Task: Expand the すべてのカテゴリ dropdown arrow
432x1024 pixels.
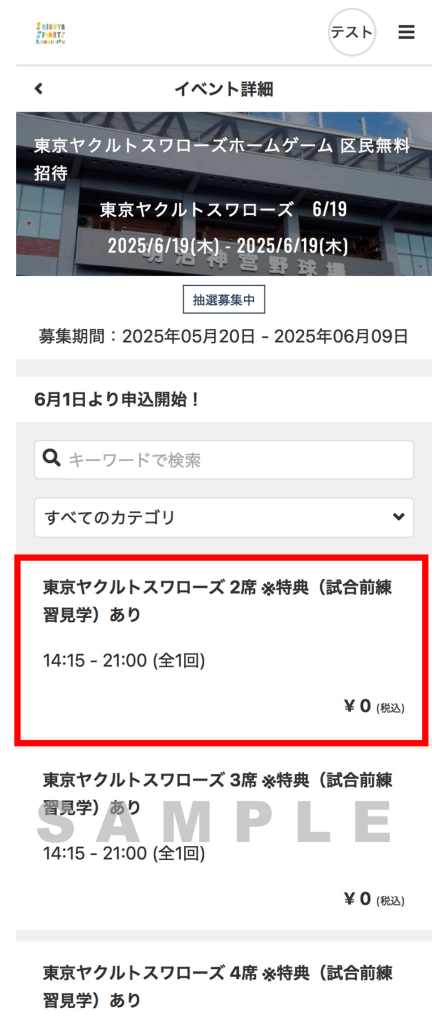Action: coord(397,517)
